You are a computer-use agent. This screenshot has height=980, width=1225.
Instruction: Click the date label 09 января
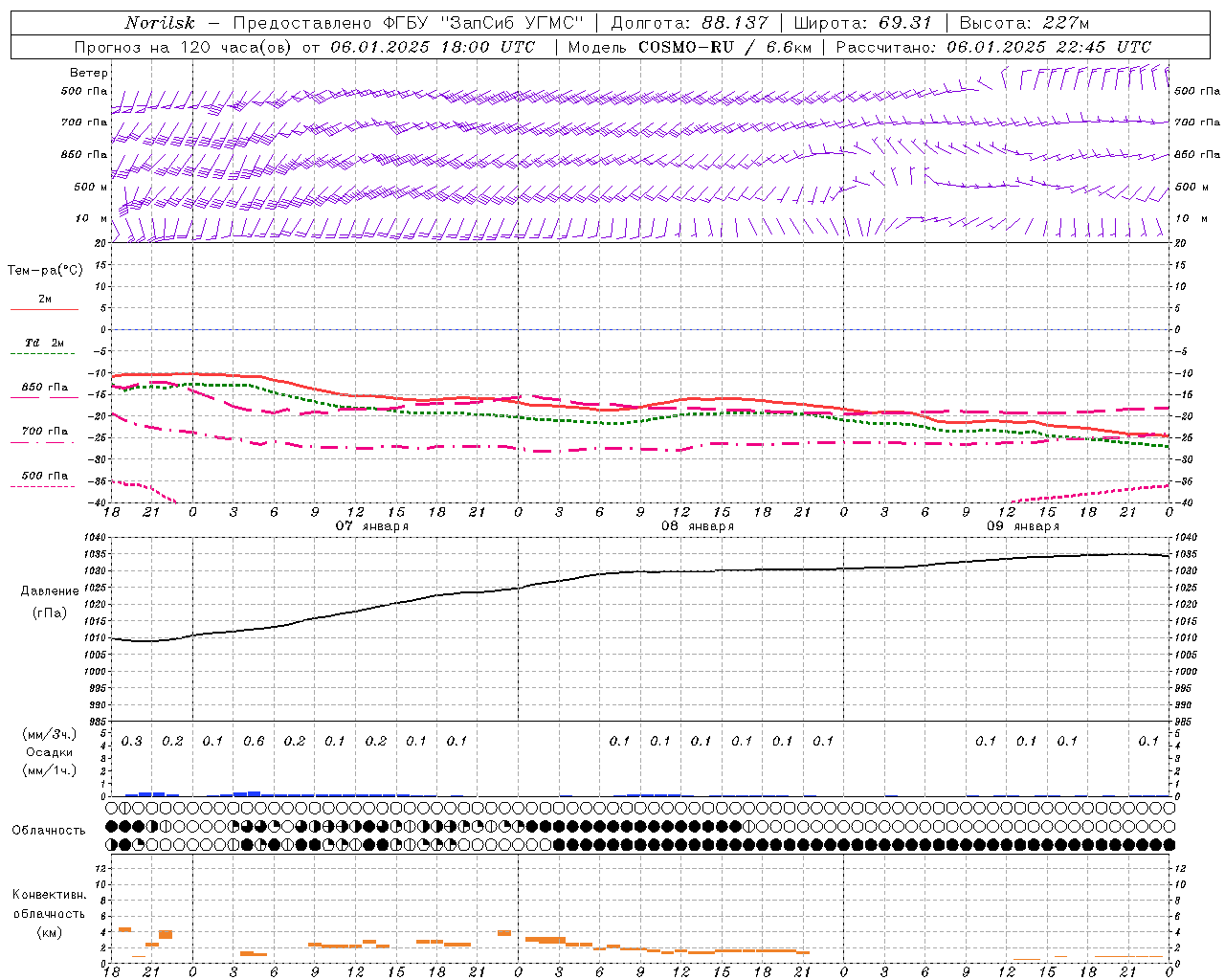pos(1023,526)
